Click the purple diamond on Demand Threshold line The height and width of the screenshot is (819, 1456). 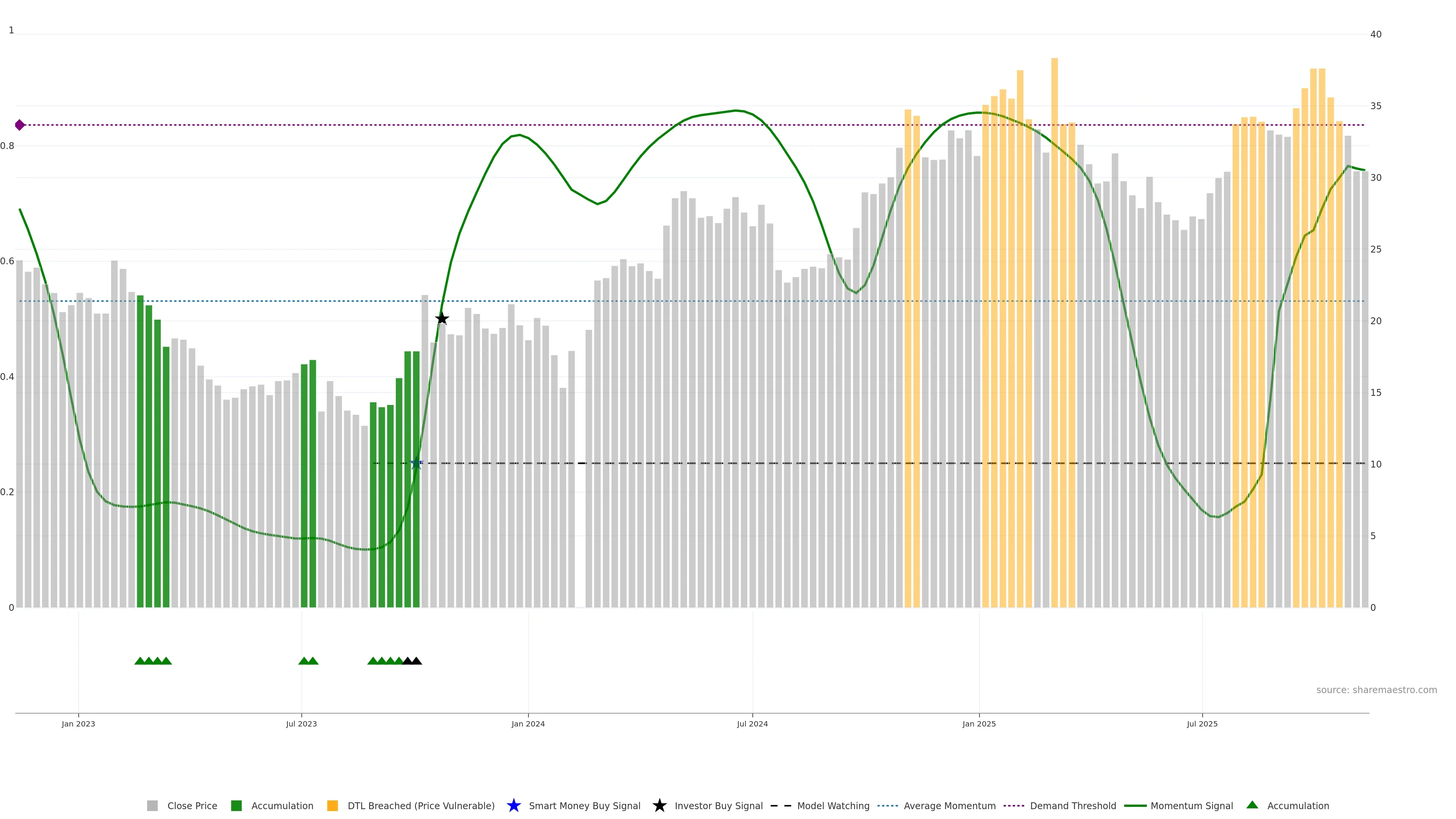pyautogui.click(x=20, y=125)
